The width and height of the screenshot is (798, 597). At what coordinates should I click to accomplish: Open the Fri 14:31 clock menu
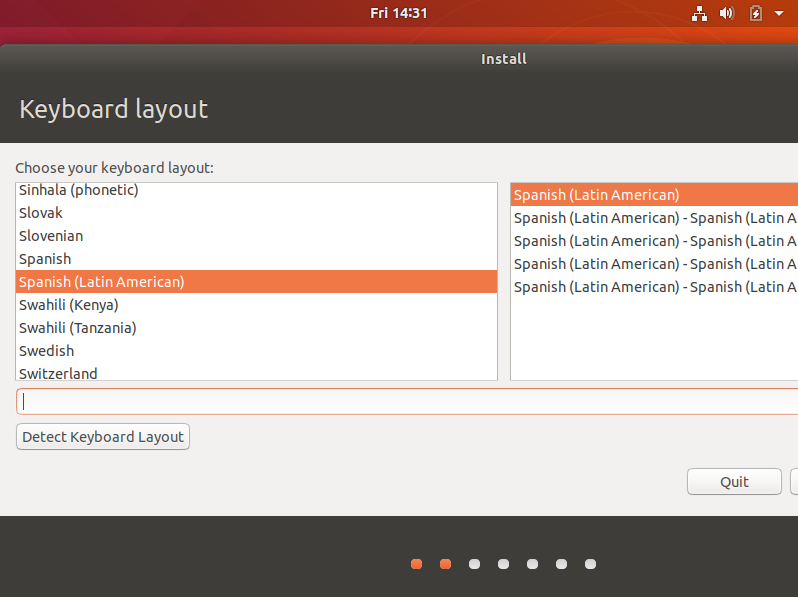click(x=398, y=13)
